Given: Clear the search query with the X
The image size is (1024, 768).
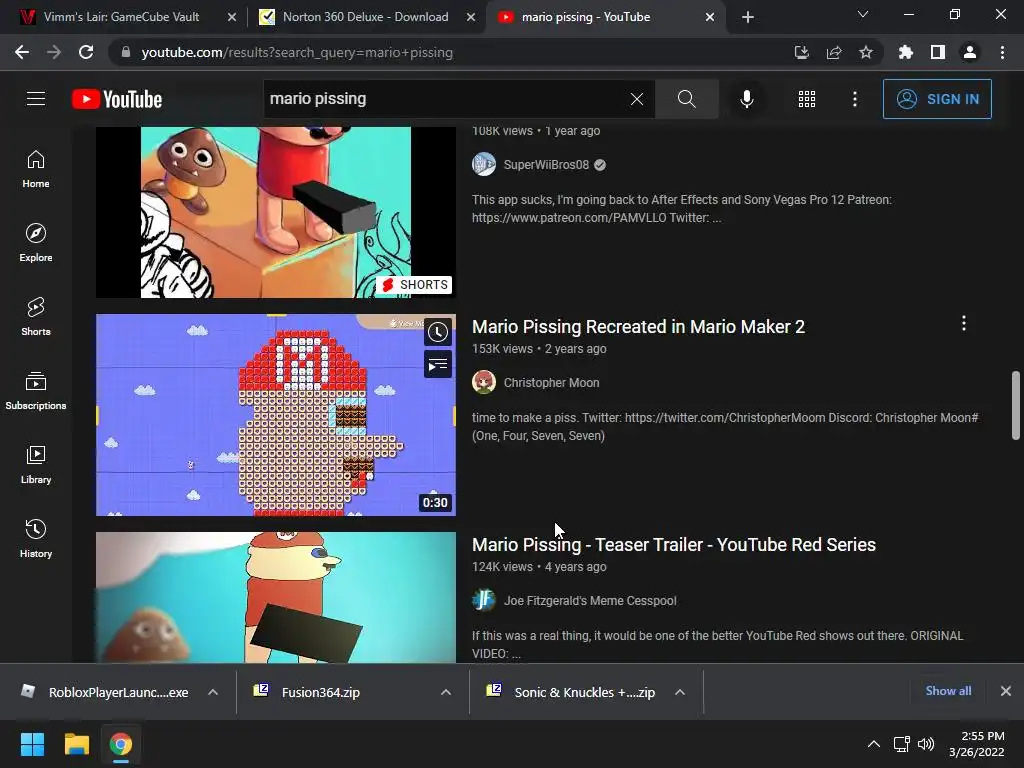Looking at the screenshot, I should pos(637,99).
